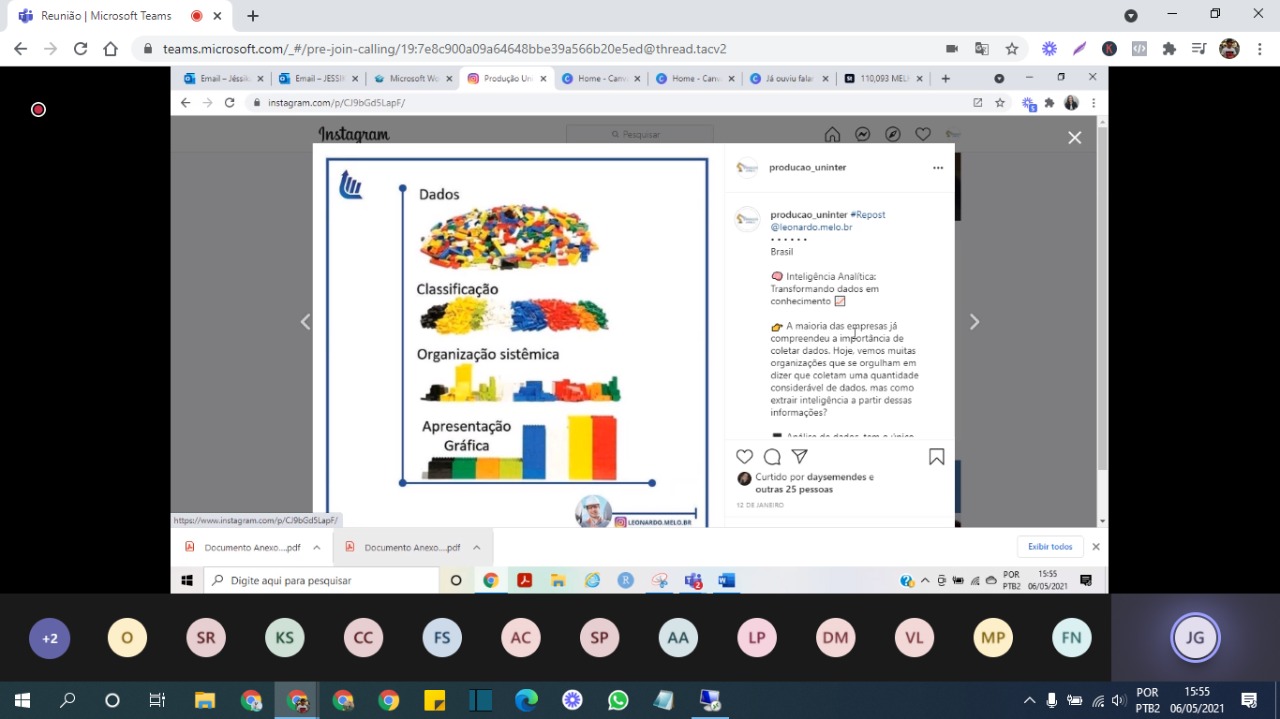Screen dimensions: 1280x719
Task: Click the Google Translate icon in address bar
Action: pyautogui.click(x=982, y=49)
